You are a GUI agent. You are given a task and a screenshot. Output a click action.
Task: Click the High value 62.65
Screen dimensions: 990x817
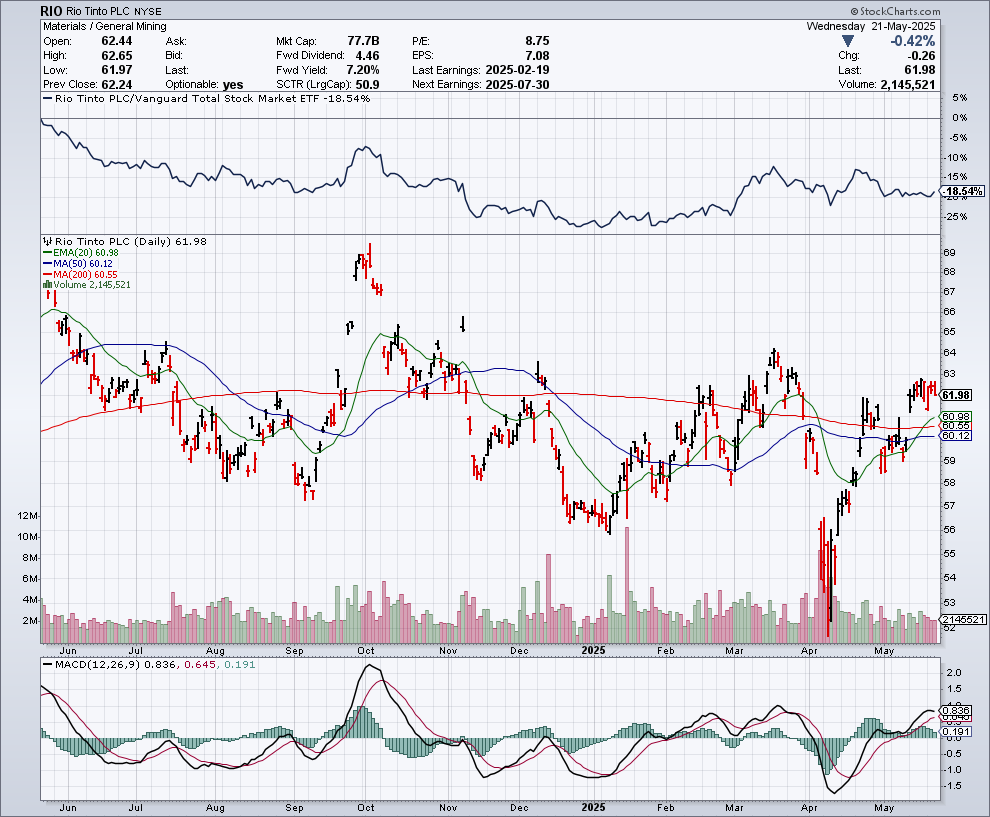pos(116,56)
